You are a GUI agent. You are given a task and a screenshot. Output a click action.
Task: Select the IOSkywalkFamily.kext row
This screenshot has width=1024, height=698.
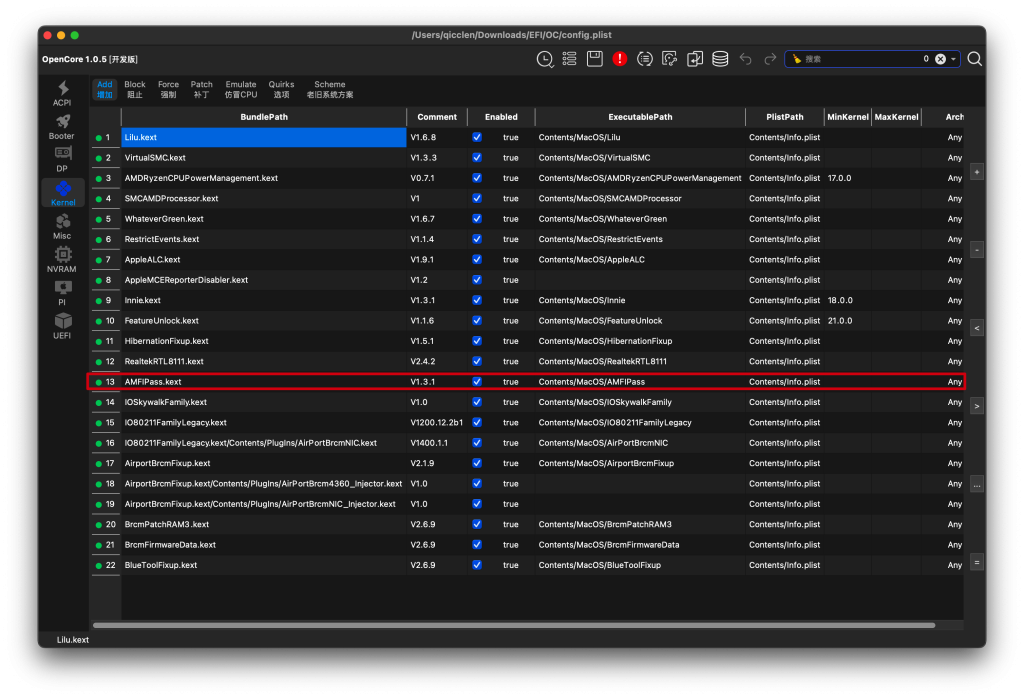click(x=526, y=402)
